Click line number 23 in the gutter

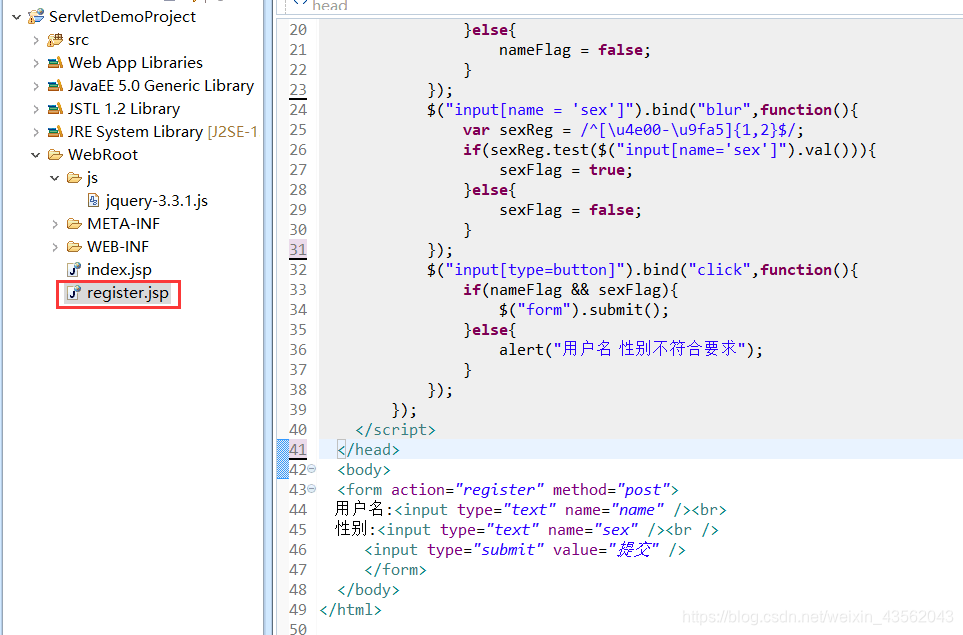[298, 90]
